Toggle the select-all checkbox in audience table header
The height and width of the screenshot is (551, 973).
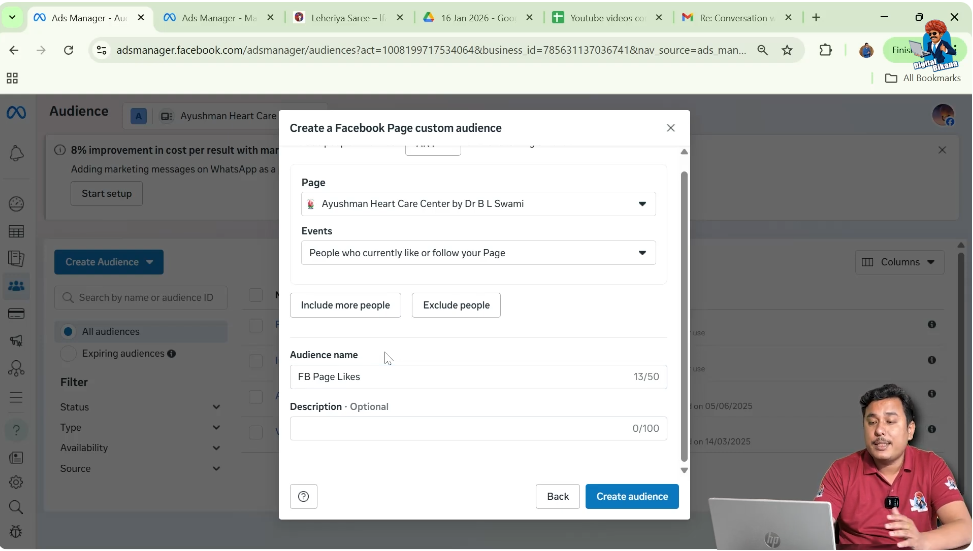point(256,295)
